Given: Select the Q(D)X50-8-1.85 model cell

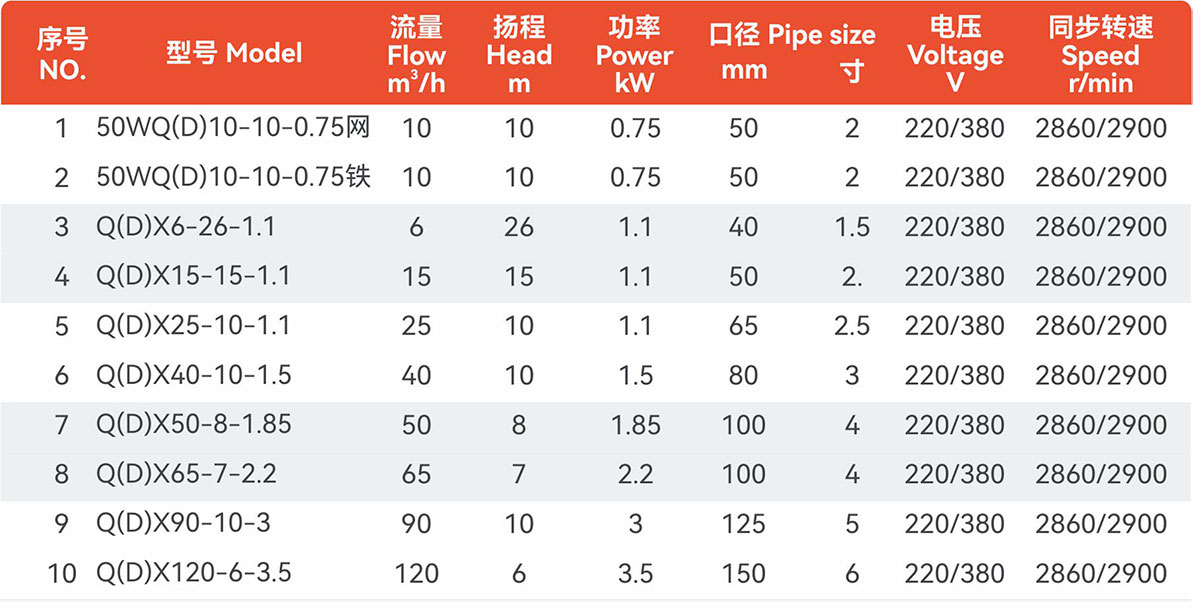Looking at the screenshot, I should (193, 424).
